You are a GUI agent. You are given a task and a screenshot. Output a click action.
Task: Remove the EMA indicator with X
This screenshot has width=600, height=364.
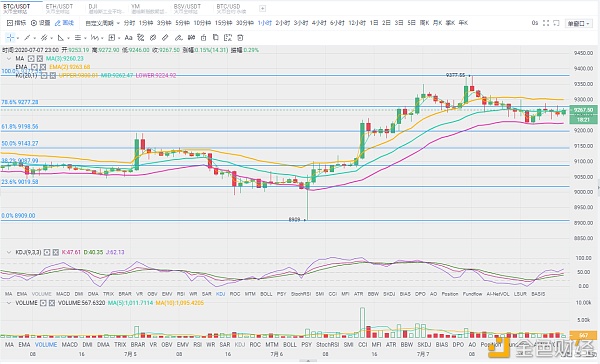pyautogui.click(x=43, y=67)
